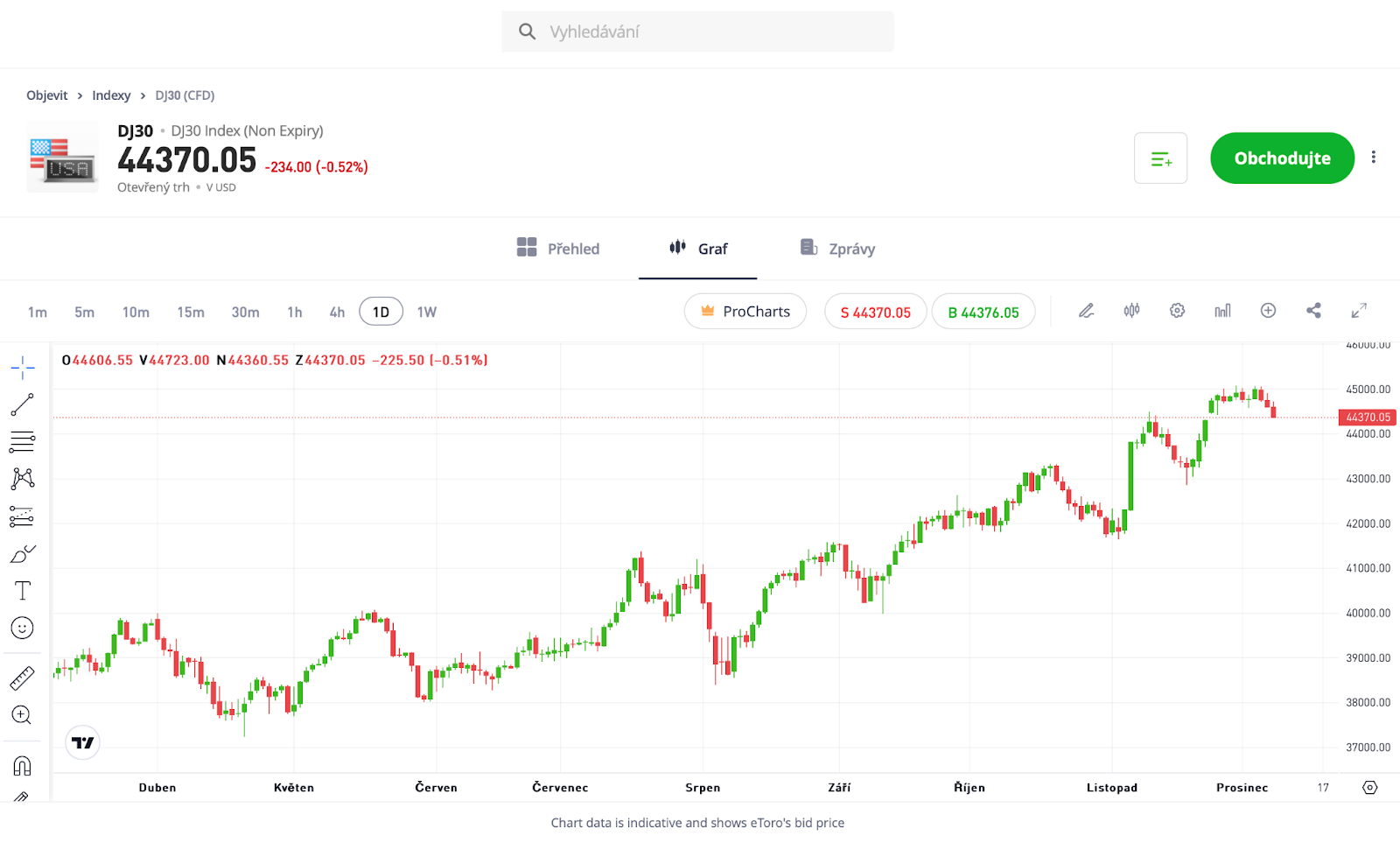Activate the zoom in tool
Image resolution: width=1400 pixels, height=843 pixels.
coord(23,715)
